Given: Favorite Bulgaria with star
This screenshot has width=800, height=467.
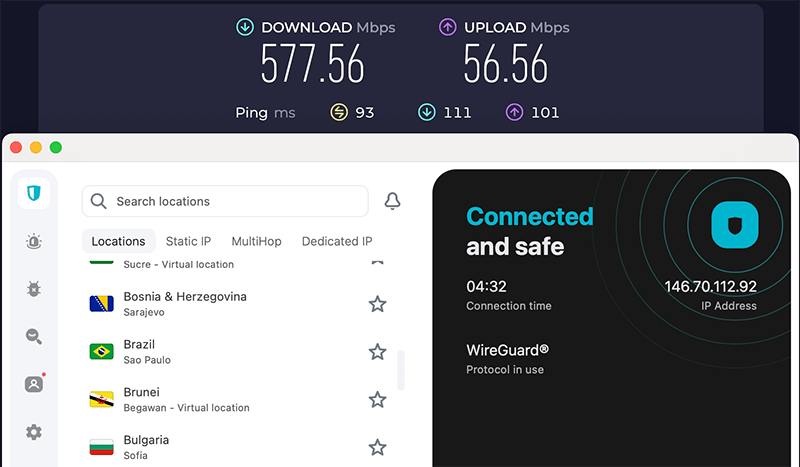Looking at the screenshot, I should coord(378,448).
